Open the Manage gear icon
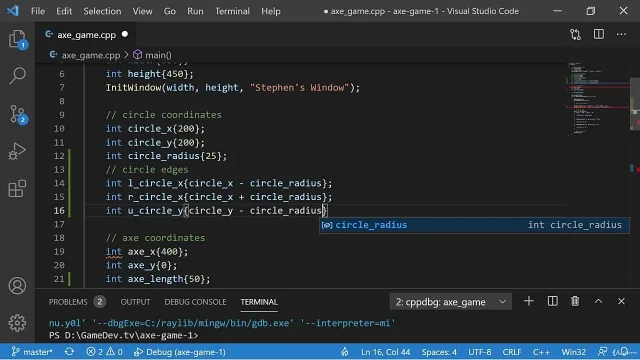Viewport: 640px width, 360px height. (x=17, y=323)
